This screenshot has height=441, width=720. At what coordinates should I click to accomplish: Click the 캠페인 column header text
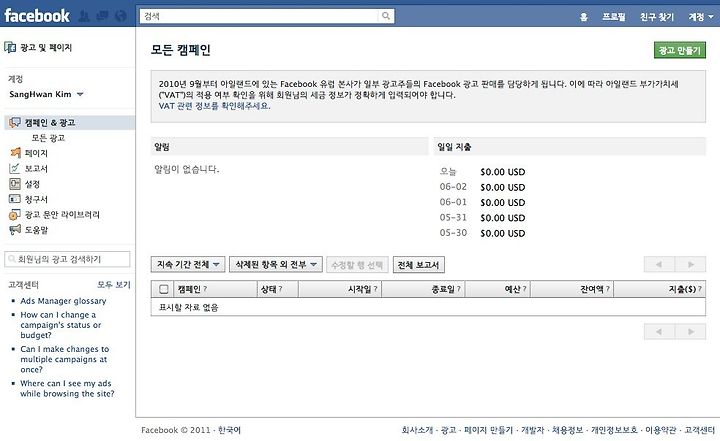coord(189,289)
